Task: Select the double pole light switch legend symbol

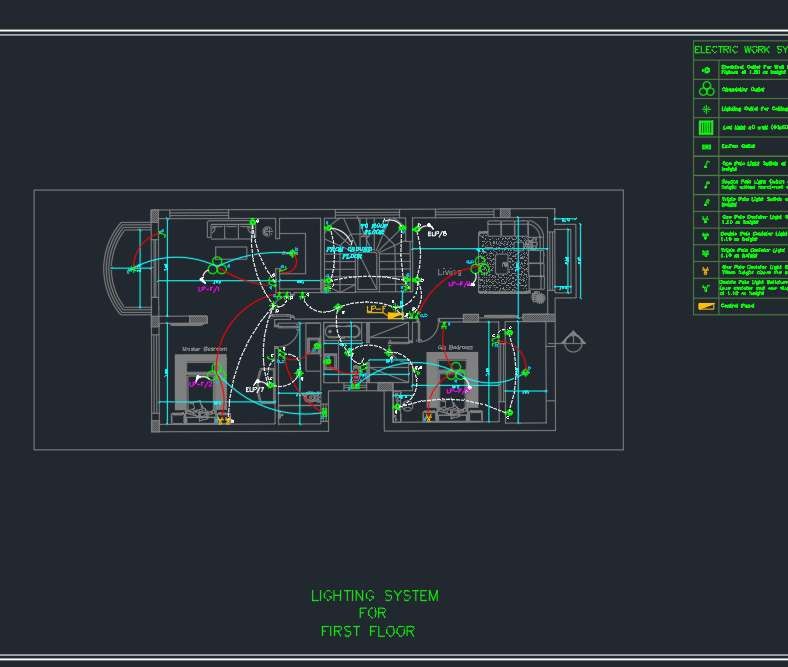Action: [706, 184]
